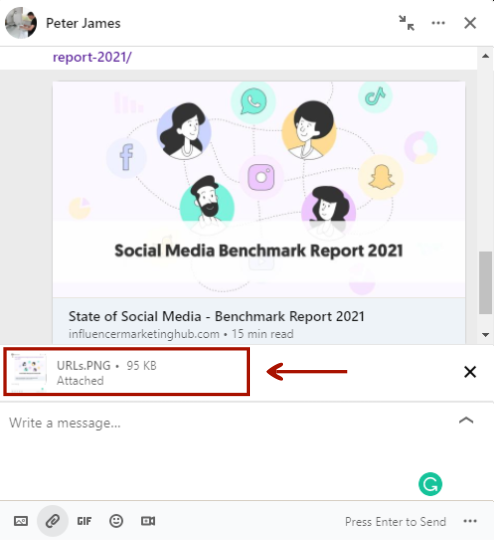Start a video meeting via camera icon
Image resolution: width=494 pixels, height=540 pixels.
(148, 521)
